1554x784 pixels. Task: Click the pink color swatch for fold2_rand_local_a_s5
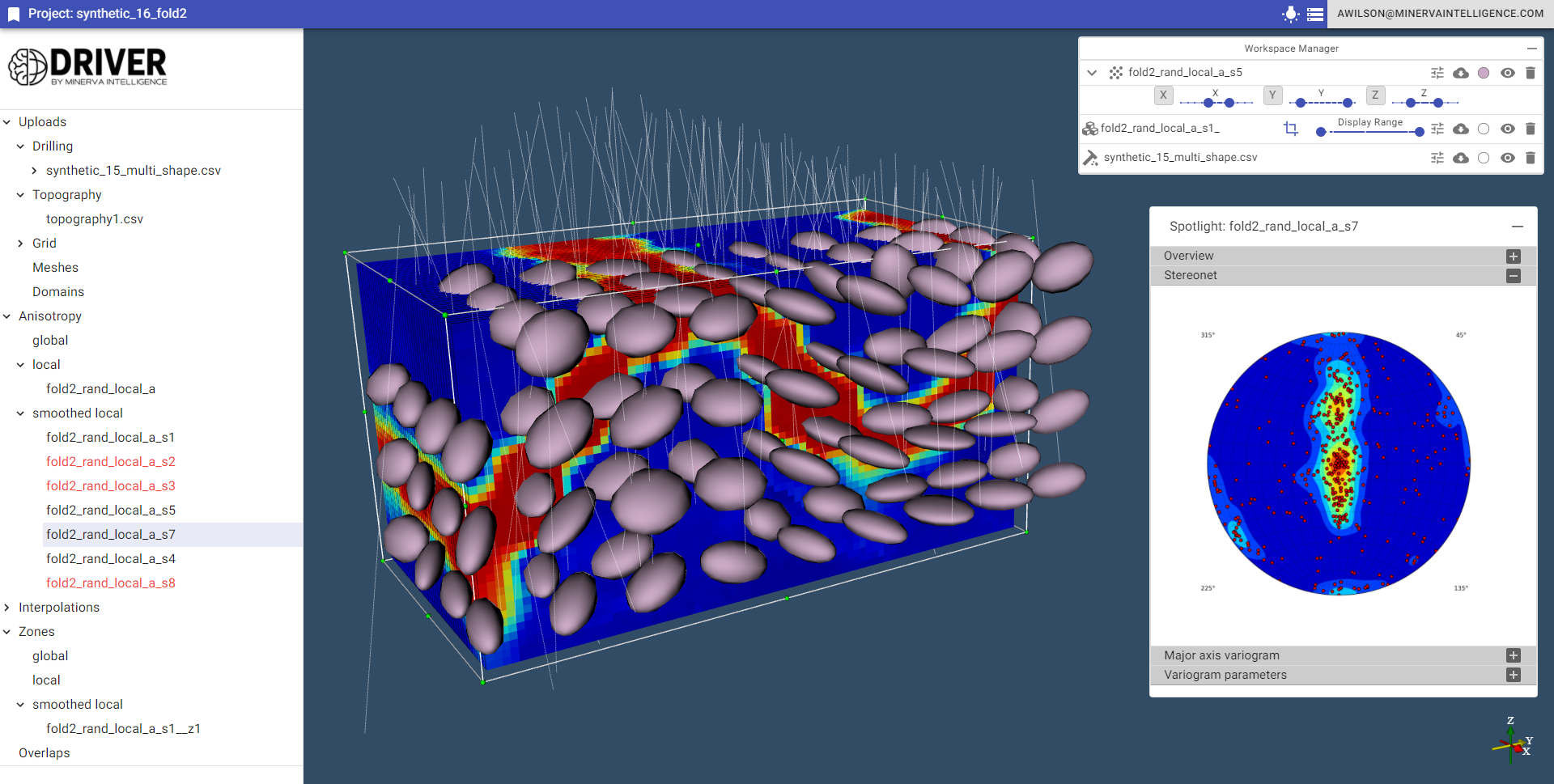tap(1484, 73)
